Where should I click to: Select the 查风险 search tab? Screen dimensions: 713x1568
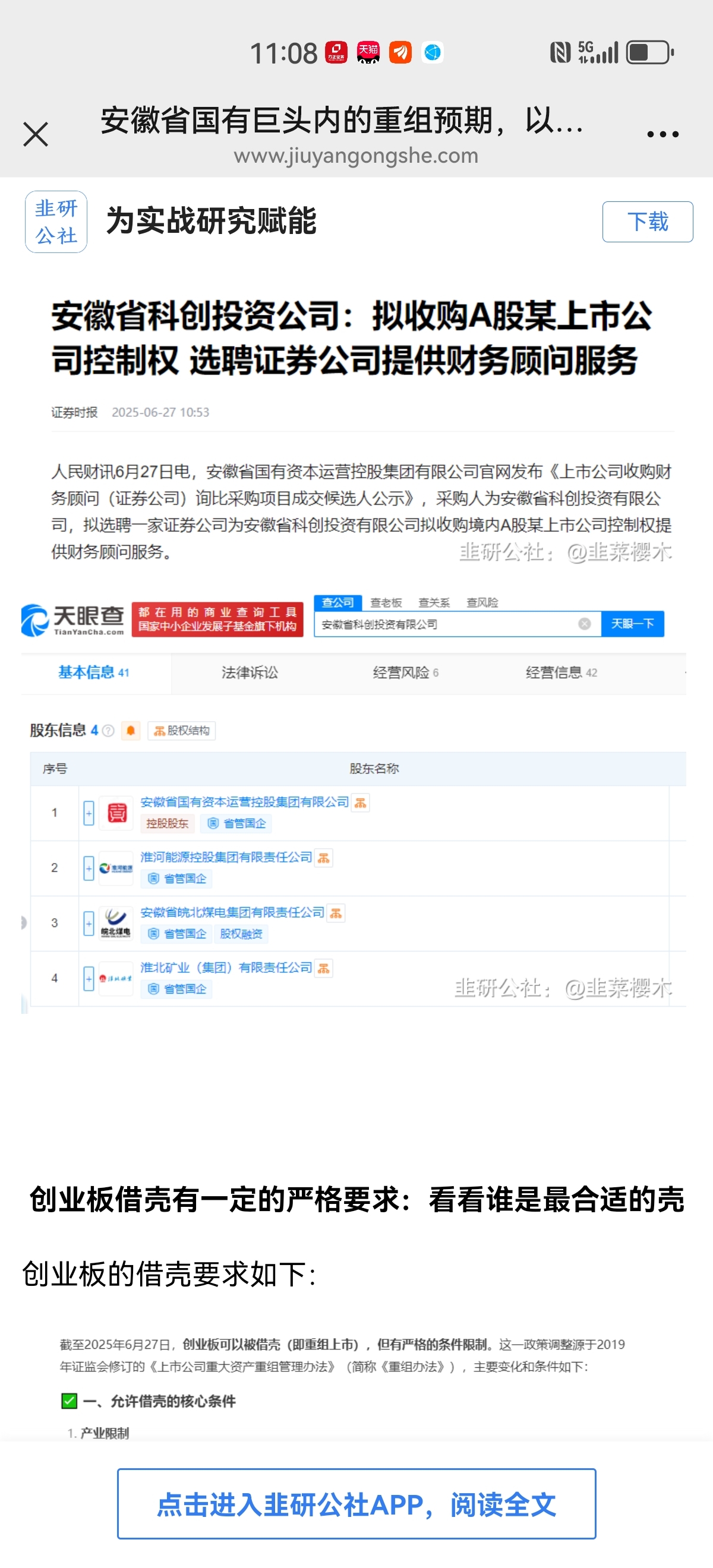482,603
